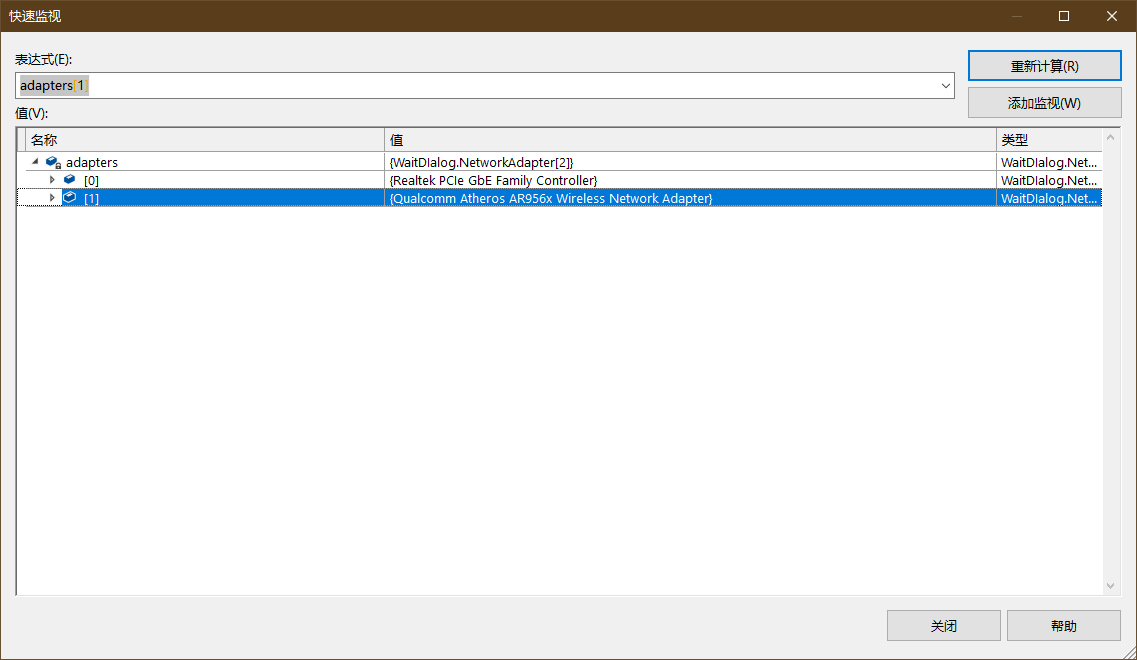Click the scrollbar up arrow

1110,137
